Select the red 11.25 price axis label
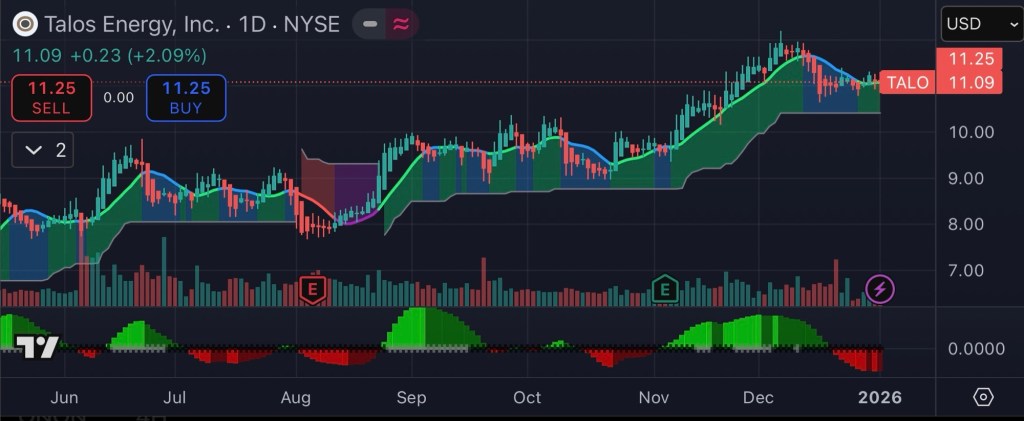This screenshot has width=1024, height=421. [968, 59]
